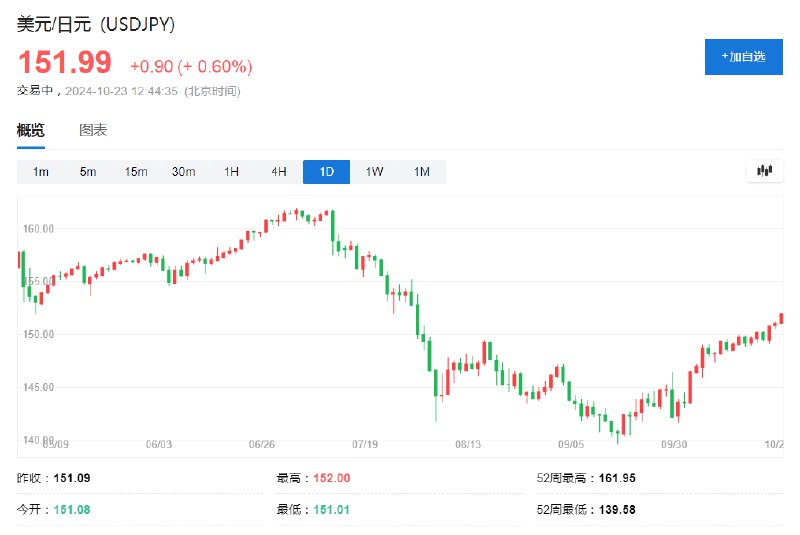Select the 5m timeframe
This screenshot has height=535, width=800.
[88, 172]
